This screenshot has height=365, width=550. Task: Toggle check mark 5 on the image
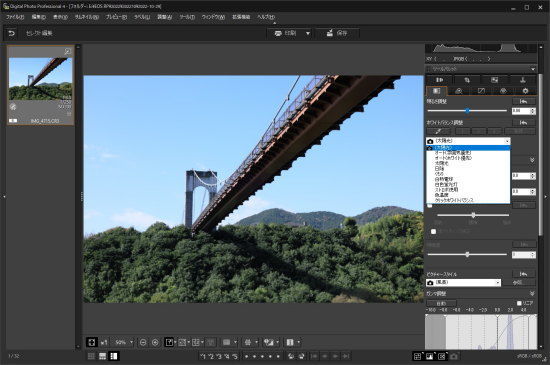point(235,357)
